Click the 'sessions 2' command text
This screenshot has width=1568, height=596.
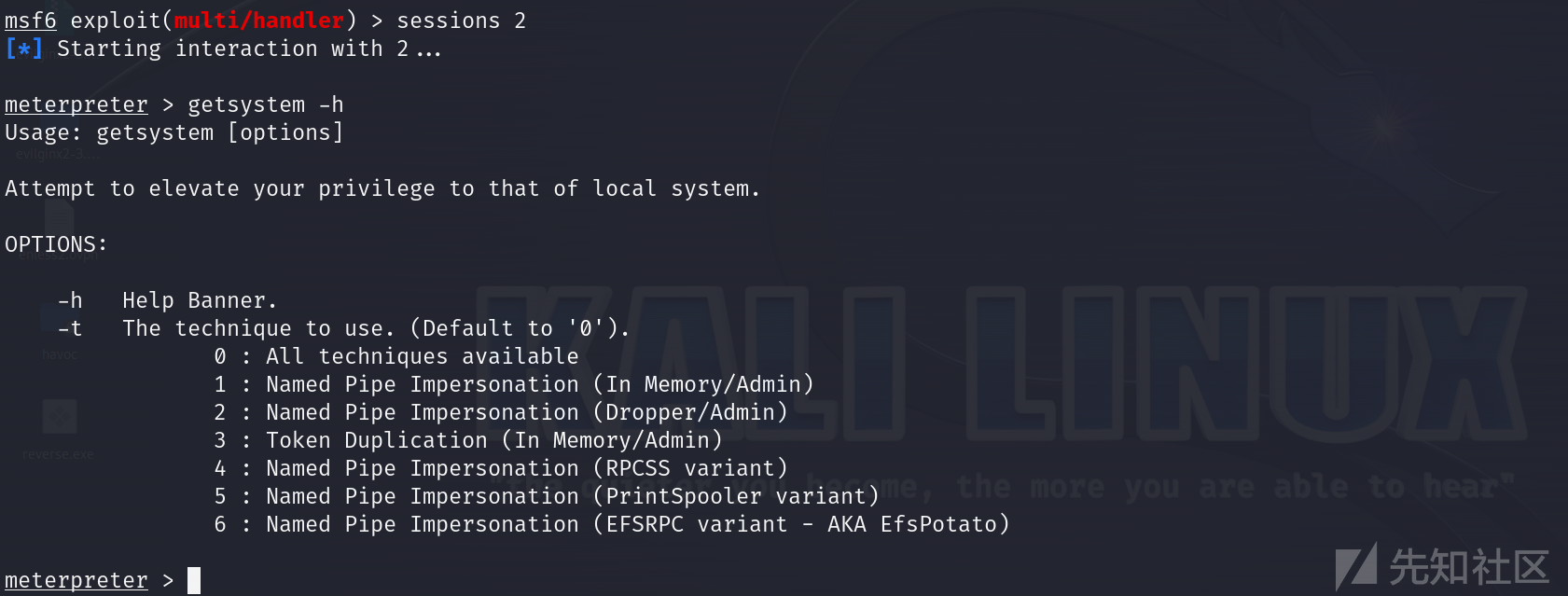click(462, 21)
